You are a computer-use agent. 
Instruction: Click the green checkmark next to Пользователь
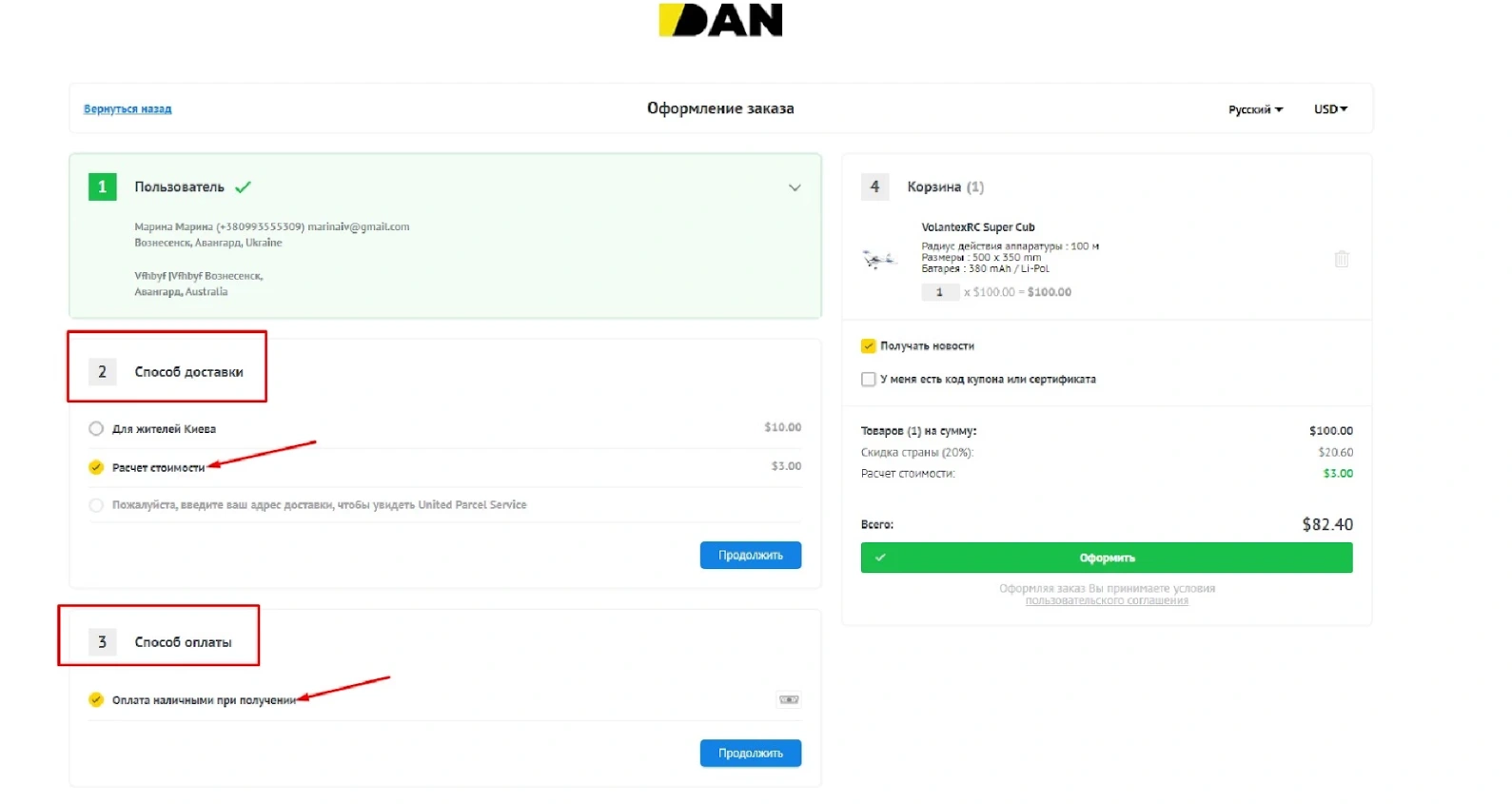tap(244, 187)
